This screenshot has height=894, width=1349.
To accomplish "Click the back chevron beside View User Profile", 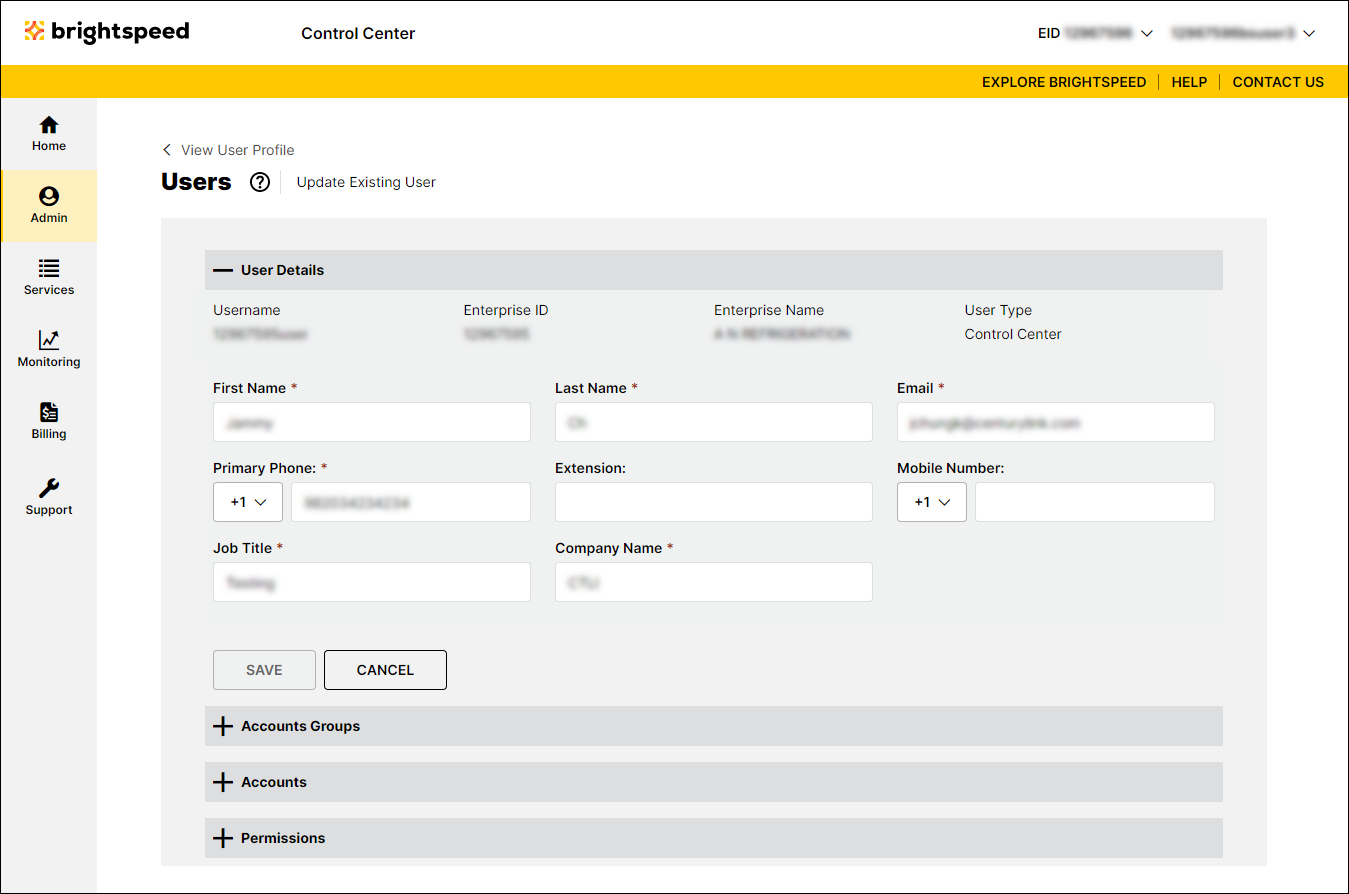I will pyautogui.click(x=167, y=150).
